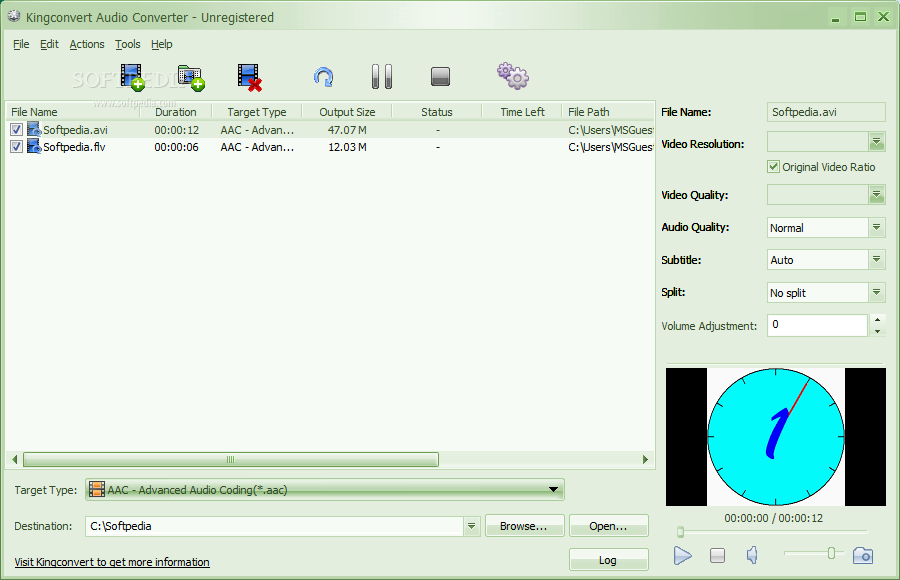
Task: Click the clock preview thumbnail
Action: 776,437
